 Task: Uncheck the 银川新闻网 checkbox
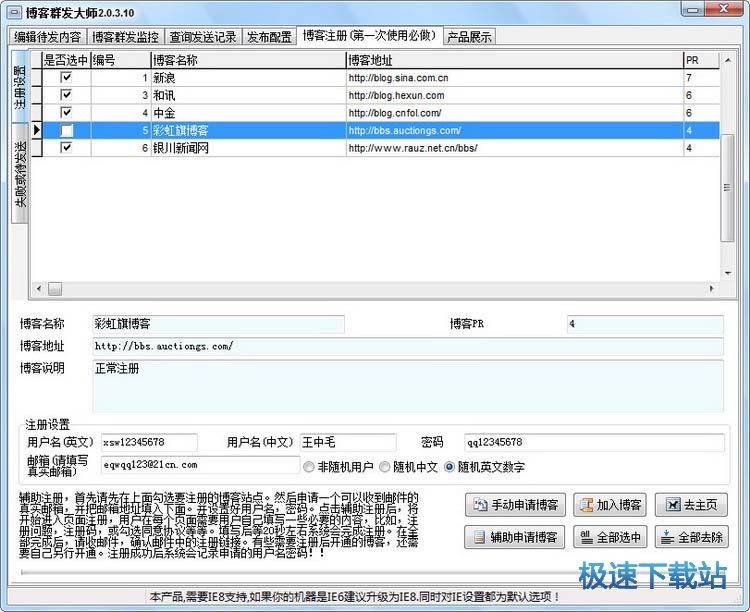click(x=66, y=147)
